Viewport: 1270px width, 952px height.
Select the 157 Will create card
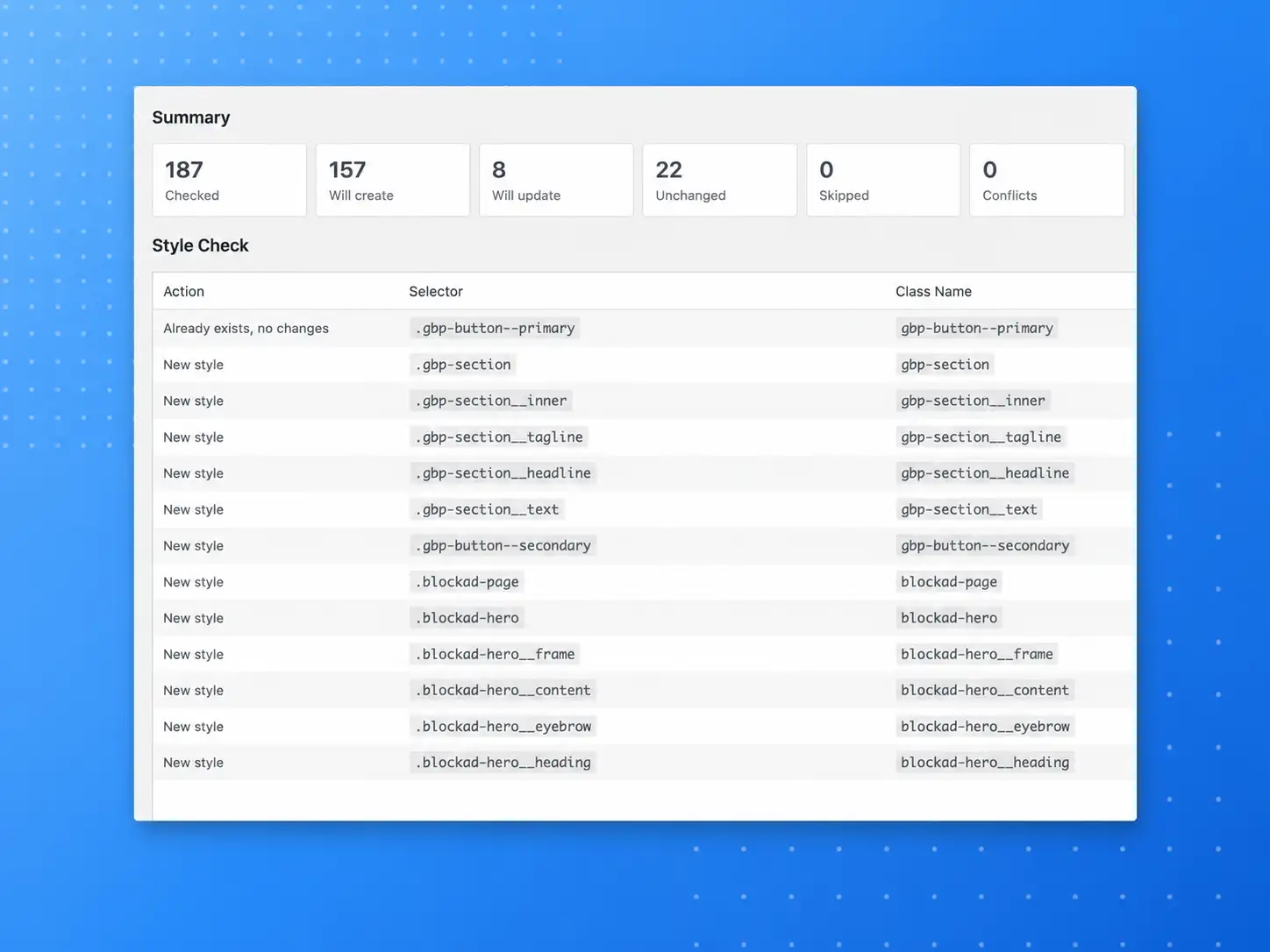point(393,180)
